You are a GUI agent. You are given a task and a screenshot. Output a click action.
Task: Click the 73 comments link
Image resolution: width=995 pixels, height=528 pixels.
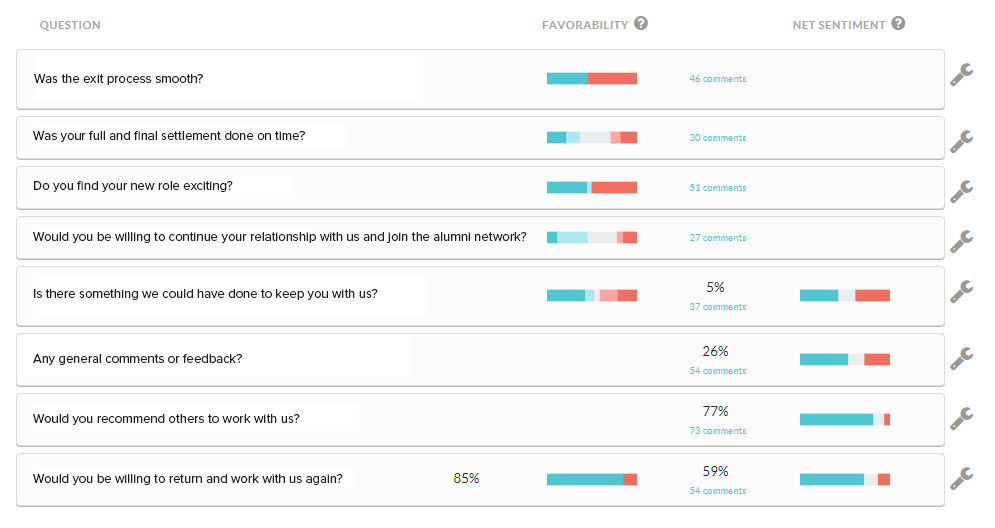(x=717, y=431)
